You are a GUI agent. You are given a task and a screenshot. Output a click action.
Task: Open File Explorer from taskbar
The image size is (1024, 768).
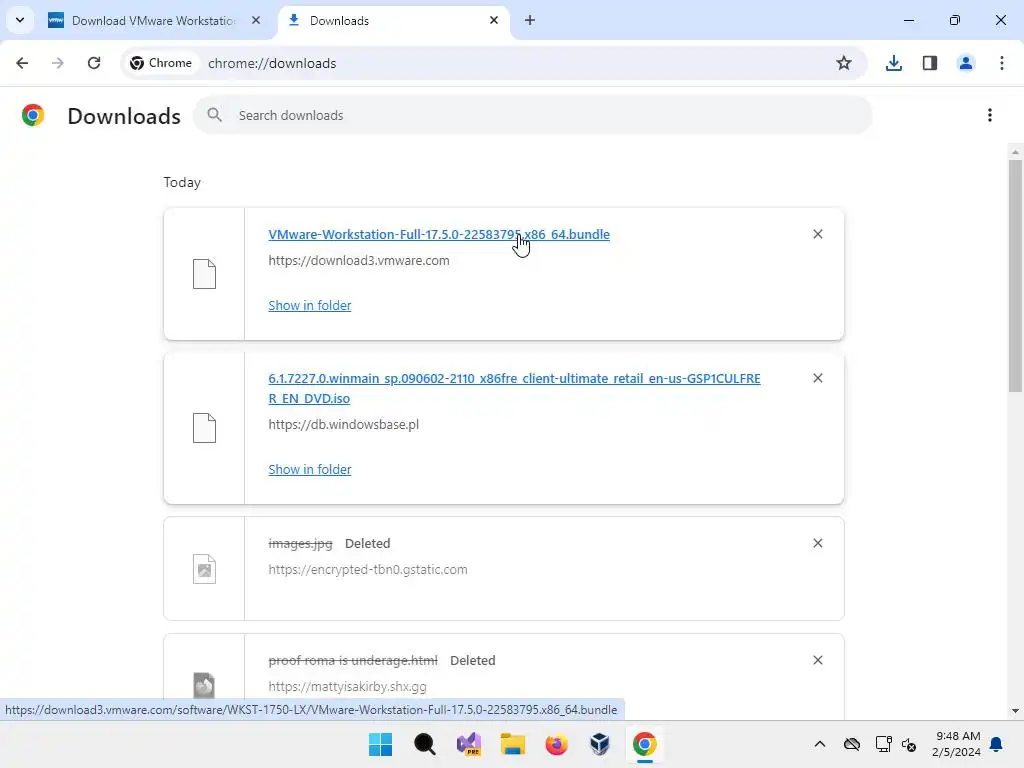pos(513,744)
